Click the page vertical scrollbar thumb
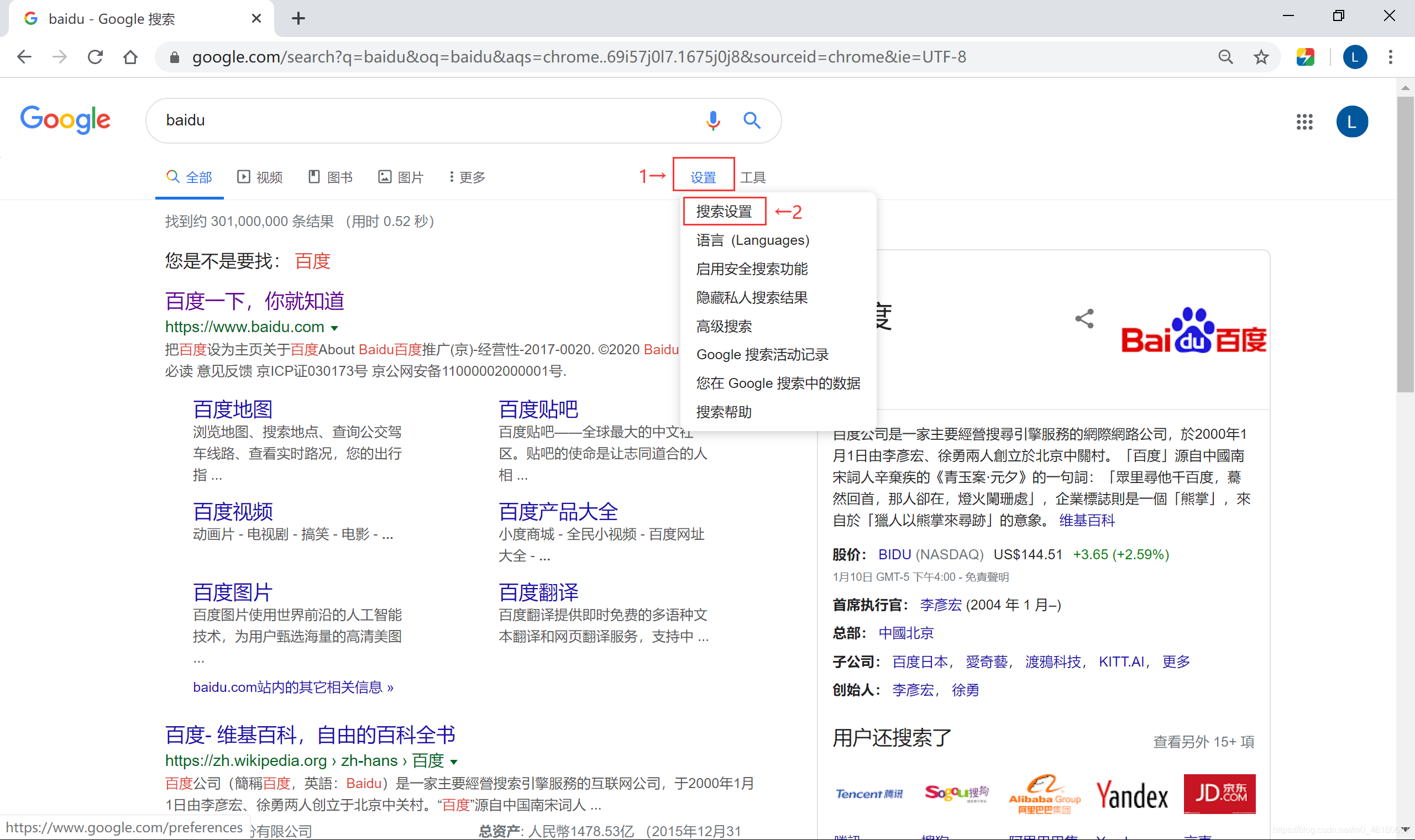 1405,244
